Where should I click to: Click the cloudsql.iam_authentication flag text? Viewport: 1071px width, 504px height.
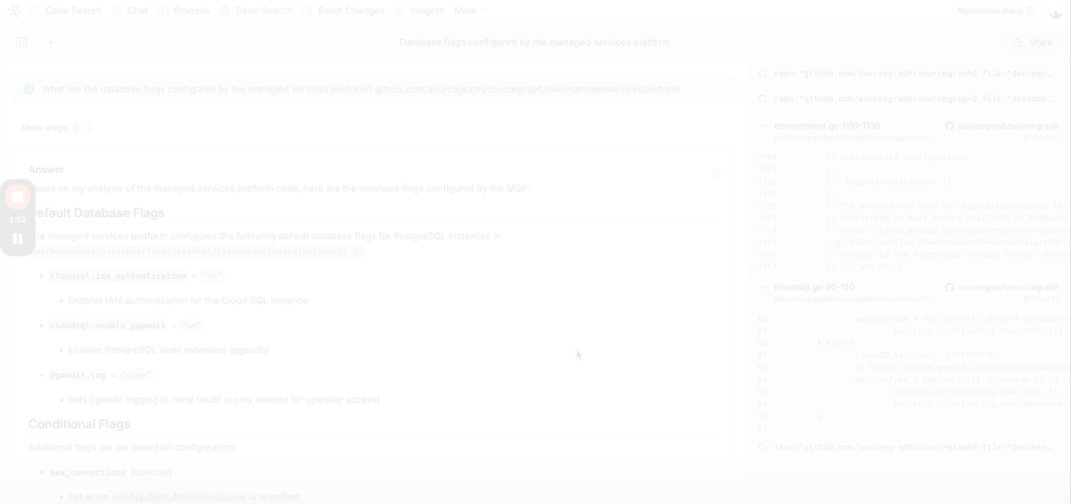click(x=117, y=277)
